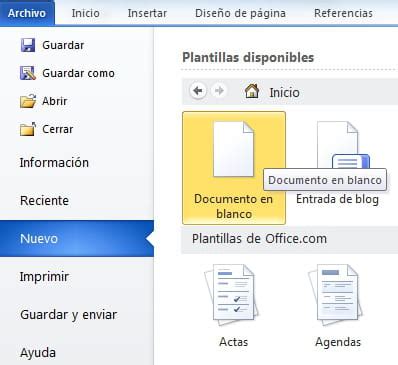Open the Archivo tab

point(27,13)
